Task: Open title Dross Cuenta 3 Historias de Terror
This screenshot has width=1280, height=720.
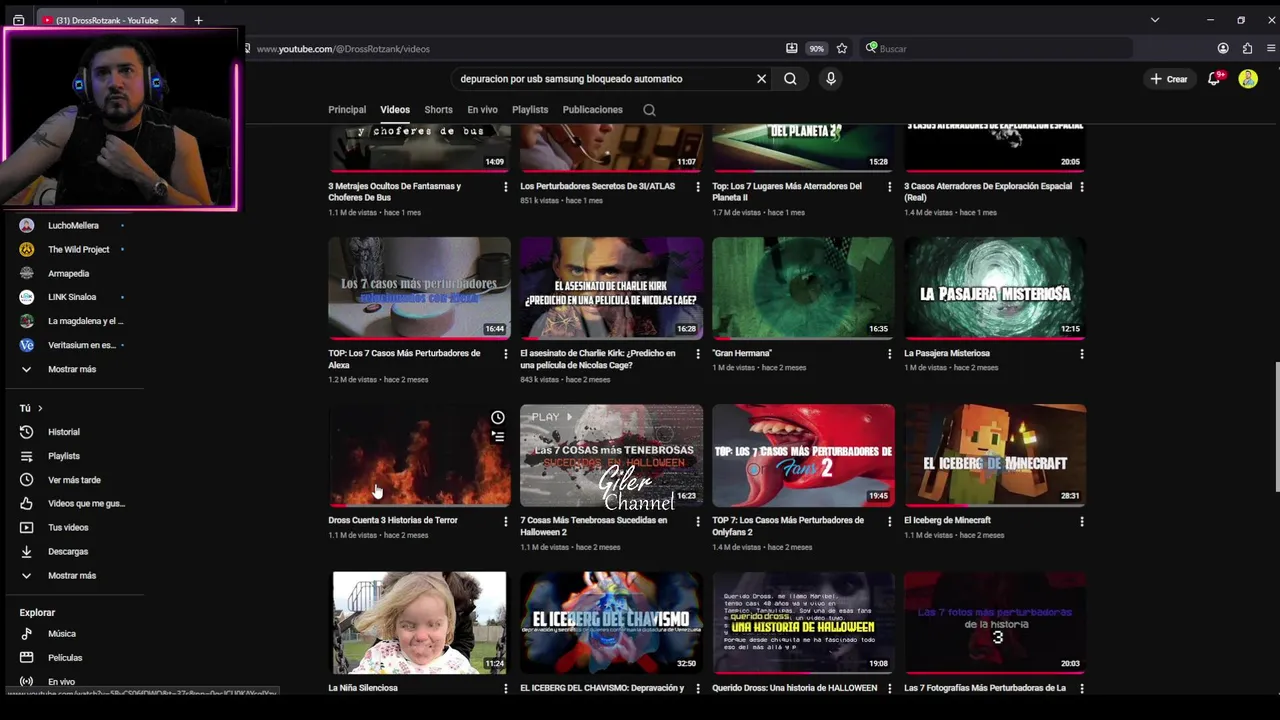Action: pyautogui.click(x=393, y=520)
